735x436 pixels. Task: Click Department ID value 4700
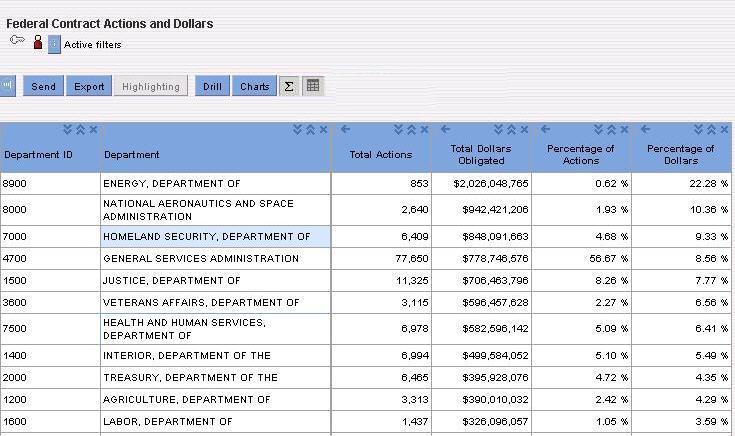(15, 259)
